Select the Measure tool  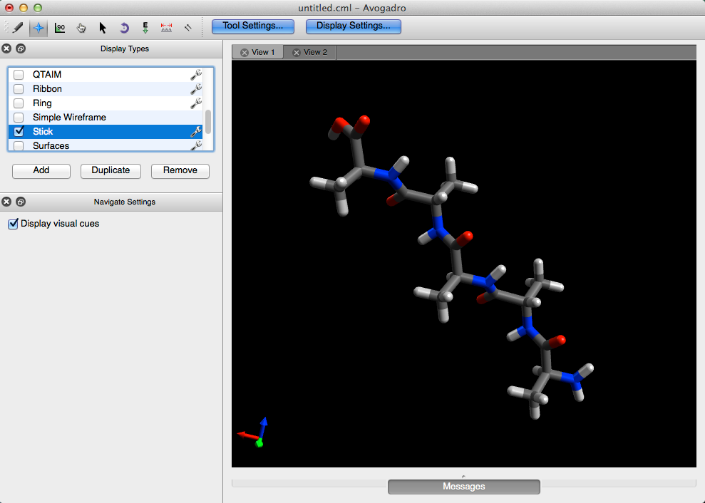(166, 27)
